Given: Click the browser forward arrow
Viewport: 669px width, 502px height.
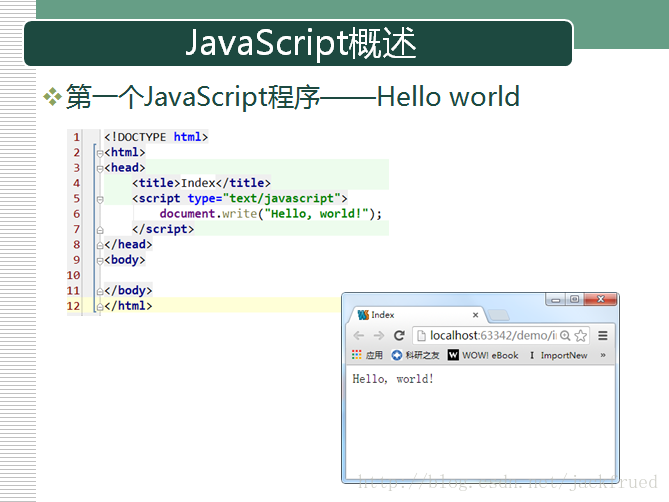Looking at the screenshot, I should (378, 336).
